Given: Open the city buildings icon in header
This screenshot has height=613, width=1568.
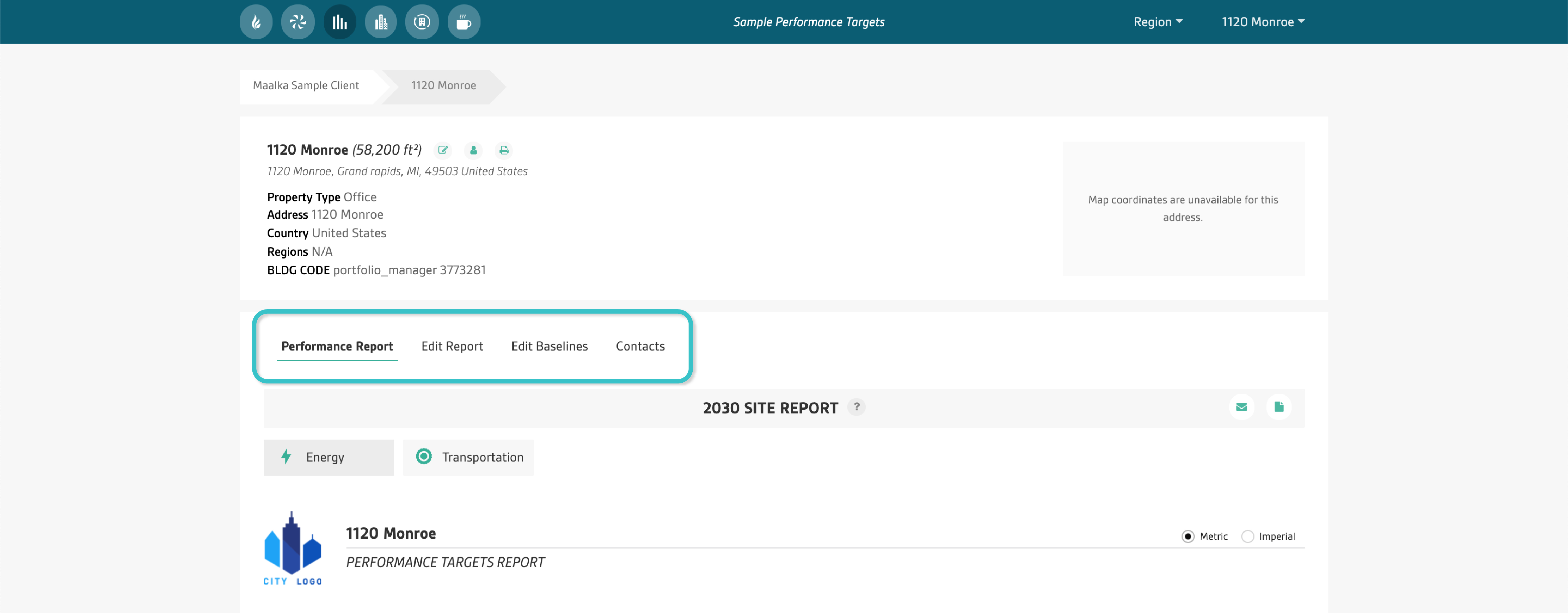Looking at the screenshot, I should tap(381, 22).
